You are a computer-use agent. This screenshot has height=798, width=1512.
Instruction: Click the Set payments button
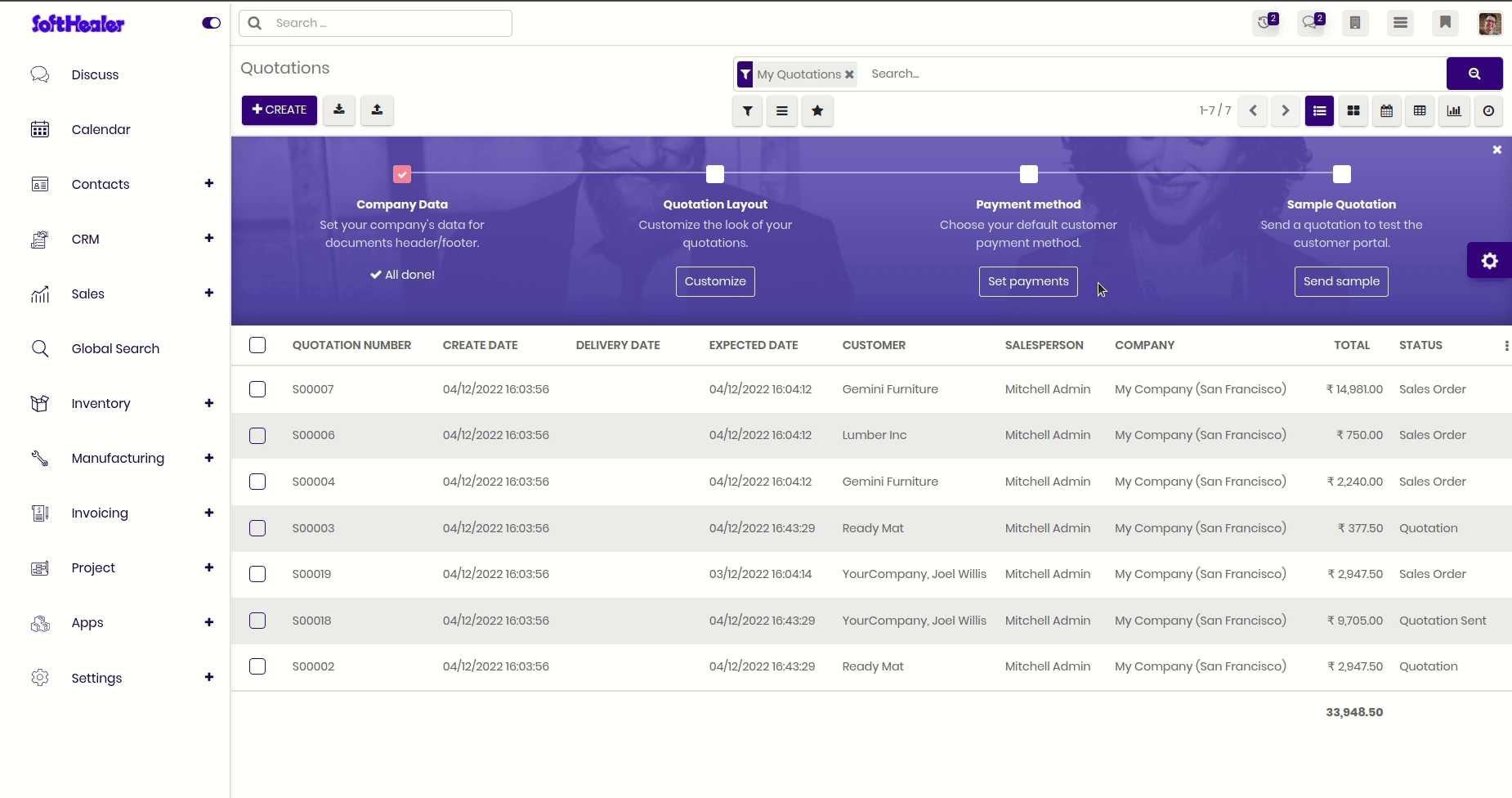1028,281
